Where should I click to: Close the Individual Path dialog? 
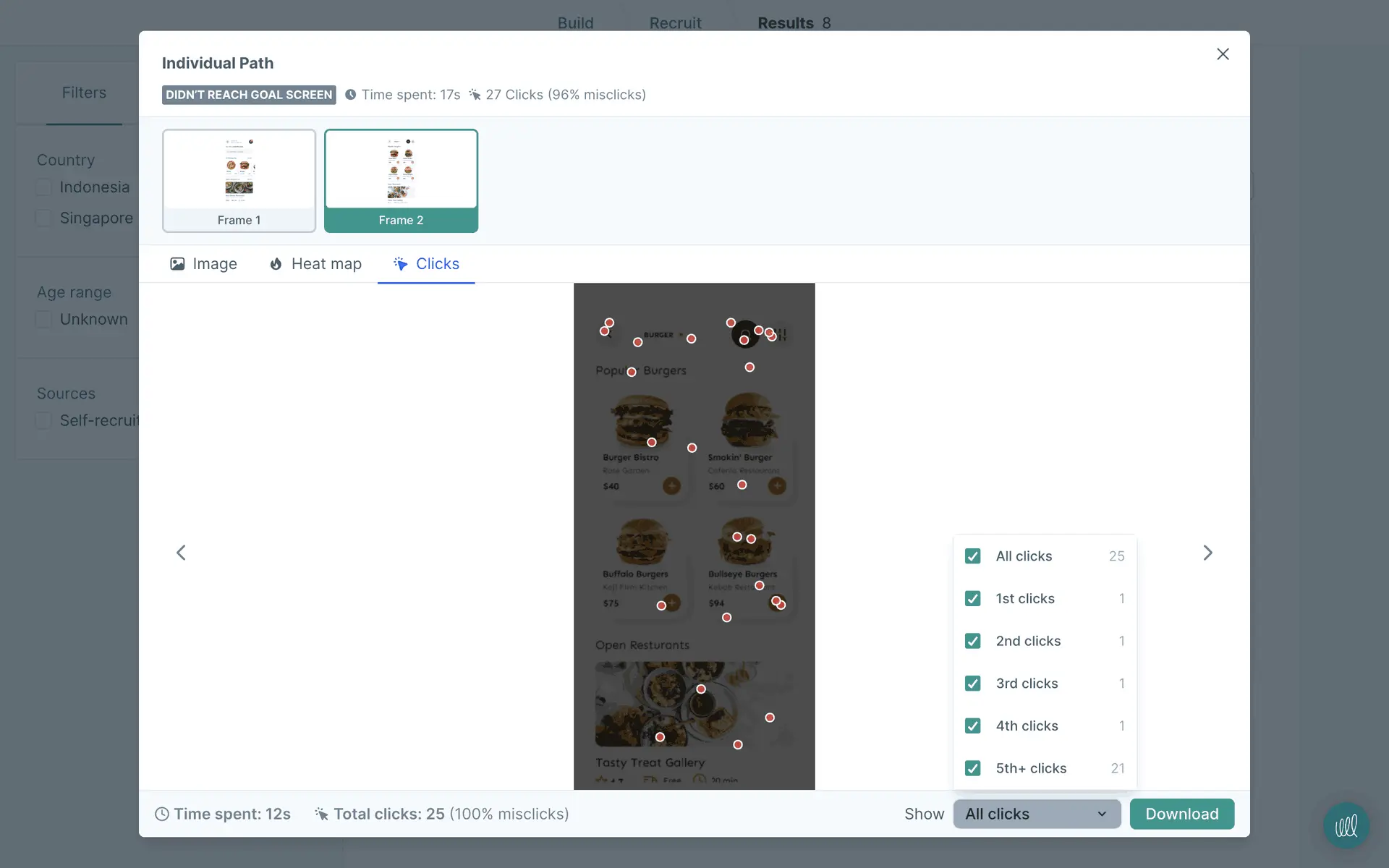tap(1223, 54)
